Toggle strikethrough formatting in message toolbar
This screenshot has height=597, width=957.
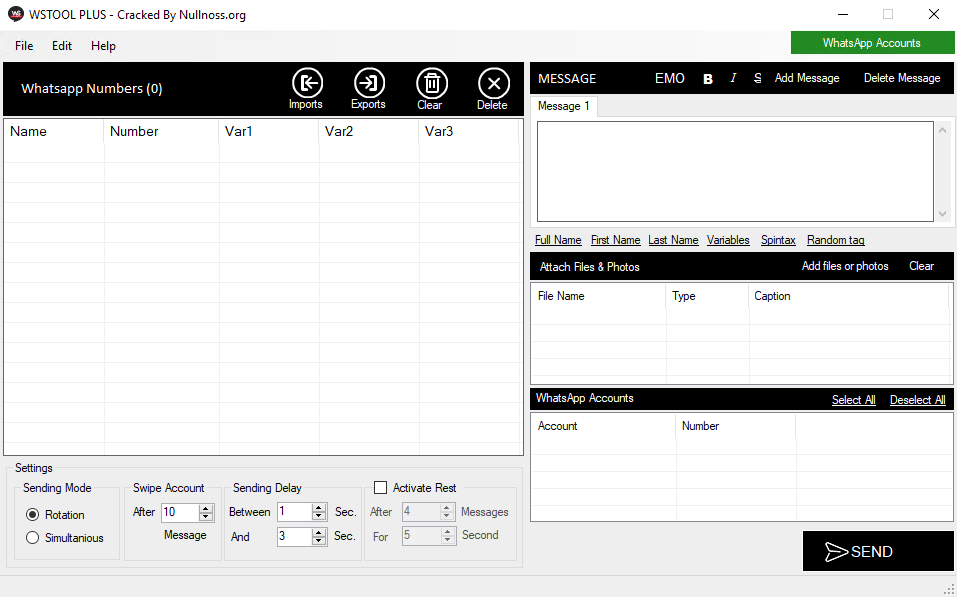[x=757, y=78]
